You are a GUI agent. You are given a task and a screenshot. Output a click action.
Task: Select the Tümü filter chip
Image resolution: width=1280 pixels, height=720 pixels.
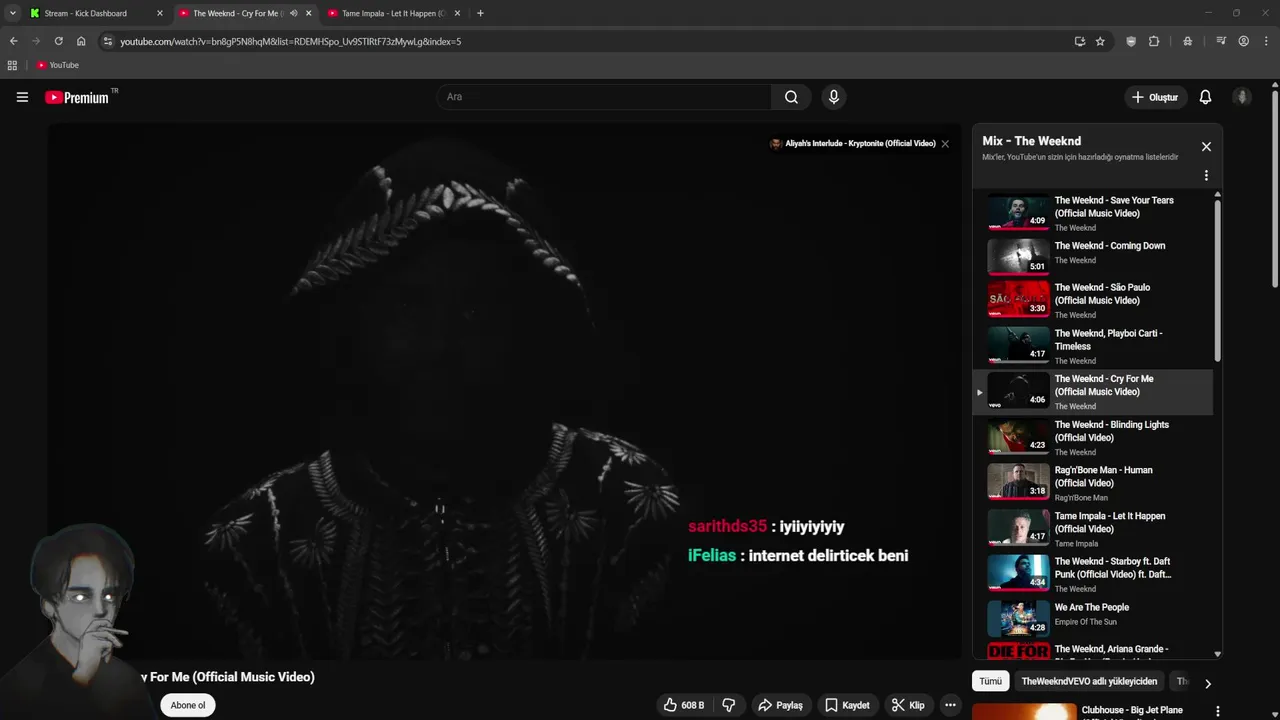pos(990,681)
